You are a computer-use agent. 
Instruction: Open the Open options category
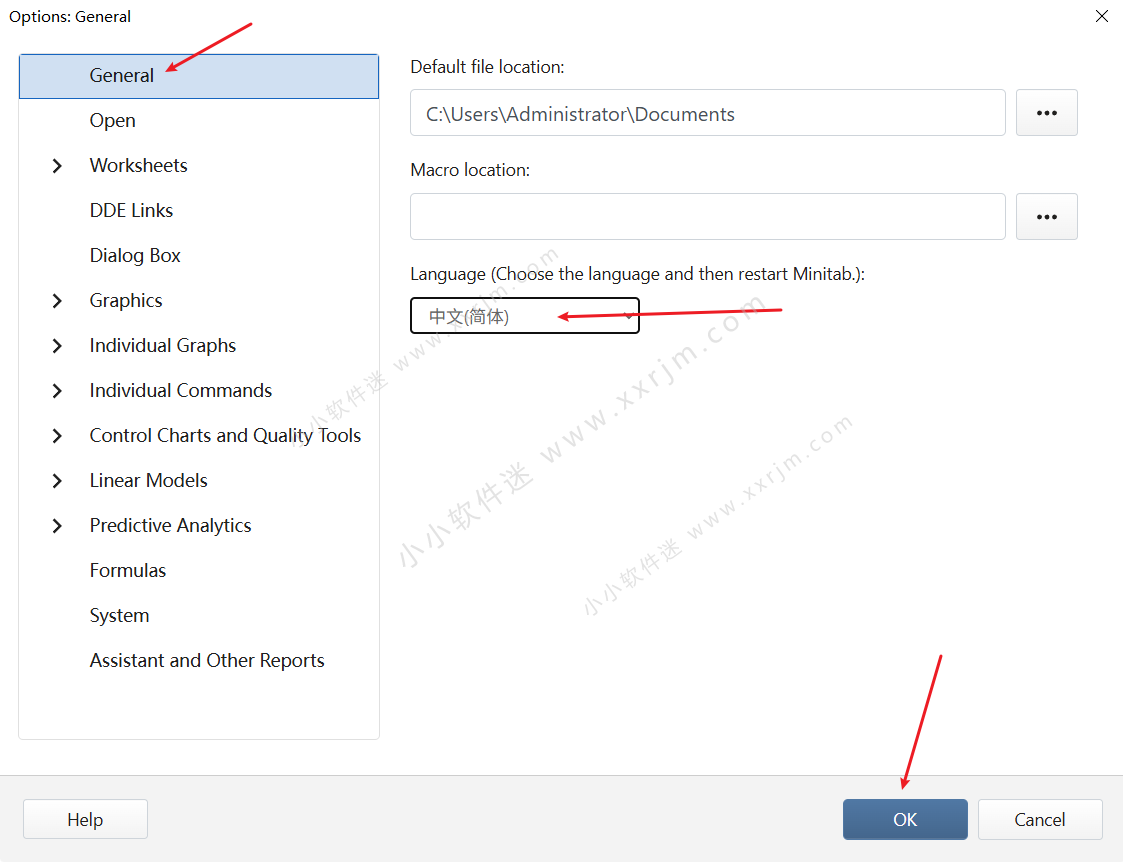click(x=112, y=120)
